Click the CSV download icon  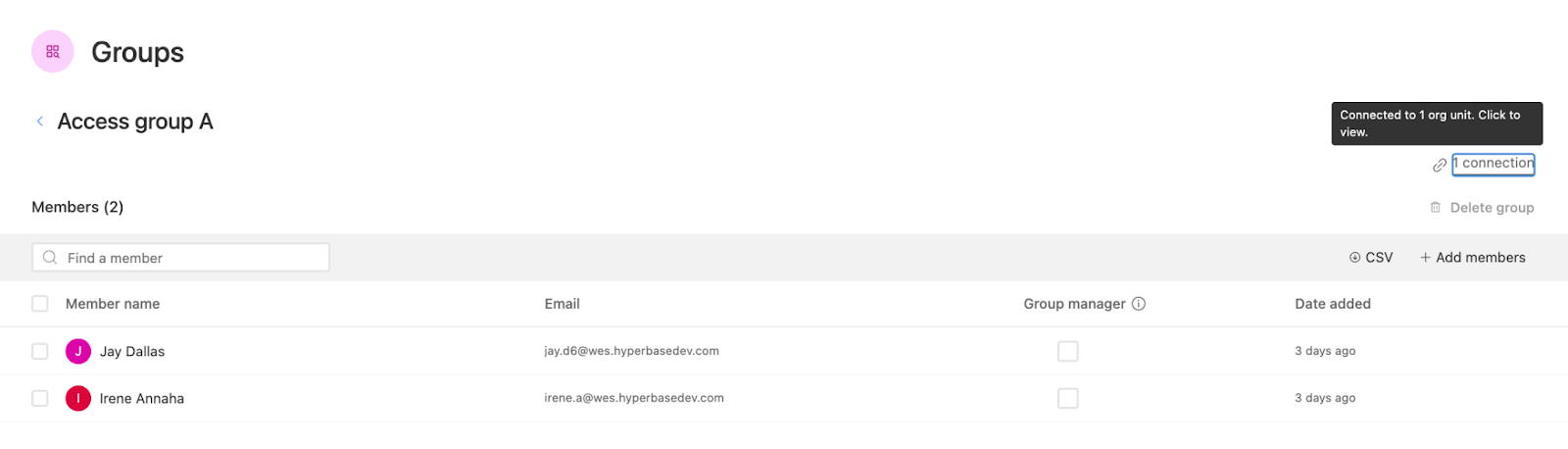pos(1355,258)
